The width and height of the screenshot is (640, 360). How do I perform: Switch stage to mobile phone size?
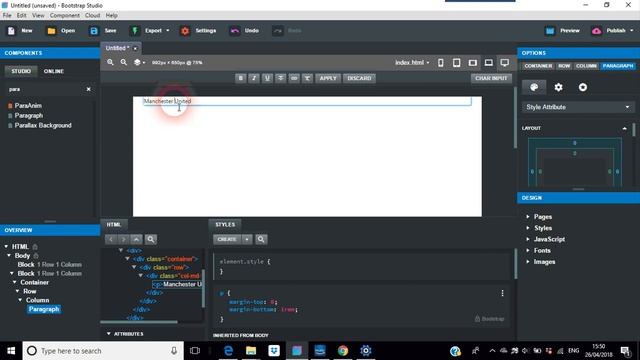click(441, 62)
